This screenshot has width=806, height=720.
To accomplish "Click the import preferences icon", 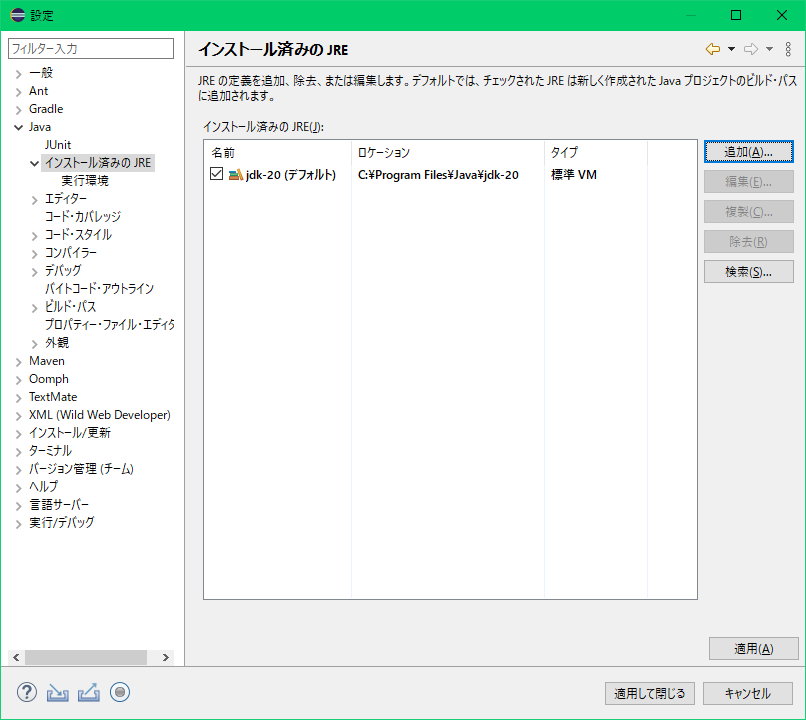I will coord(58,693).
